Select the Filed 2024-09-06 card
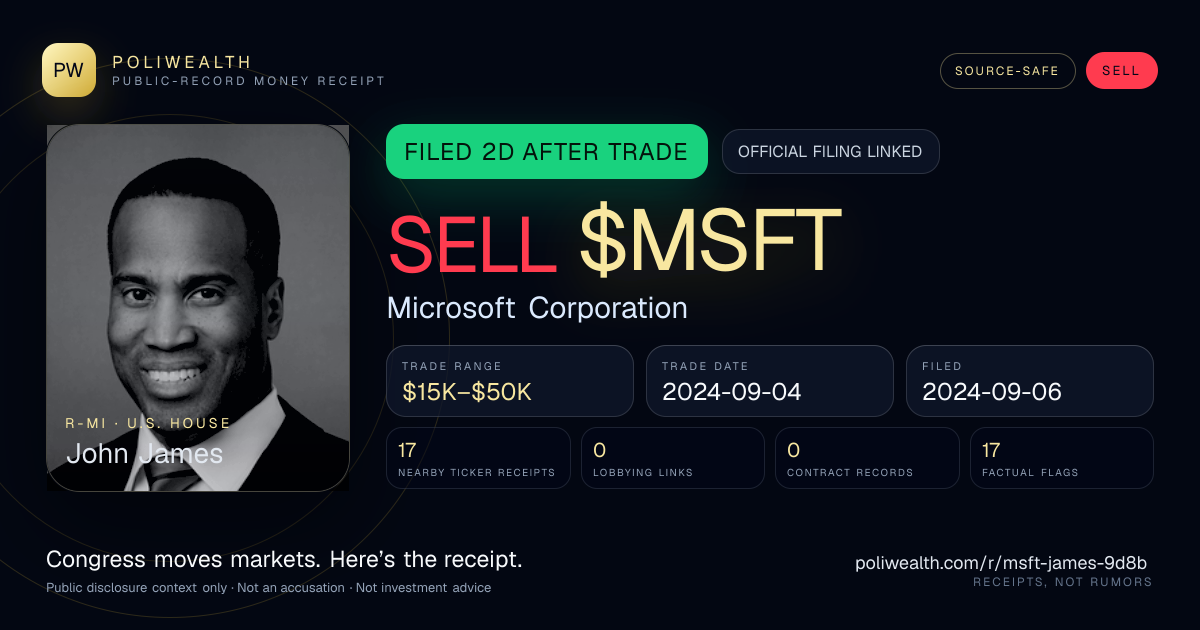Viewport: 1200px width, 630px height. click(1029, 381)
